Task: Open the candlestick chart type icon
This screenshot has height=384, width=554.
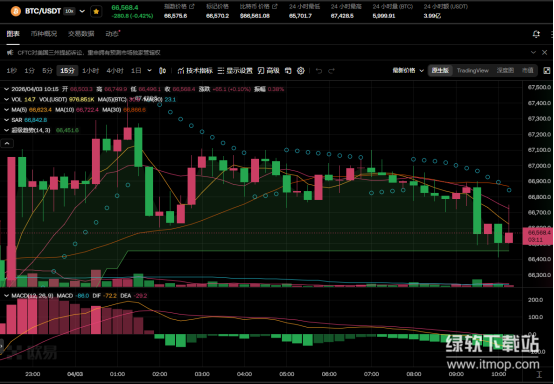Action: click(x=163, y=71)
